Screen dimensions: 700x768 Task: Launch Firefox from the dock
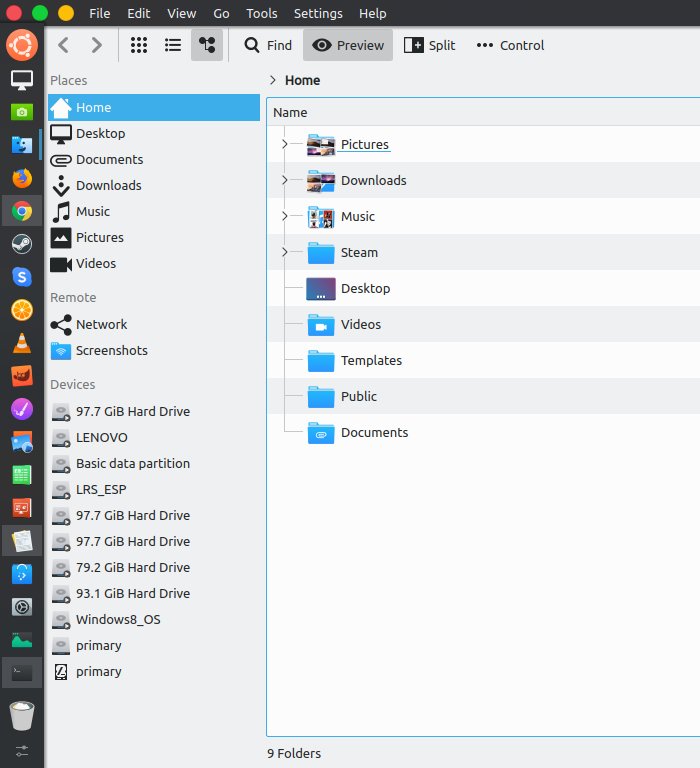click(22, 178)
